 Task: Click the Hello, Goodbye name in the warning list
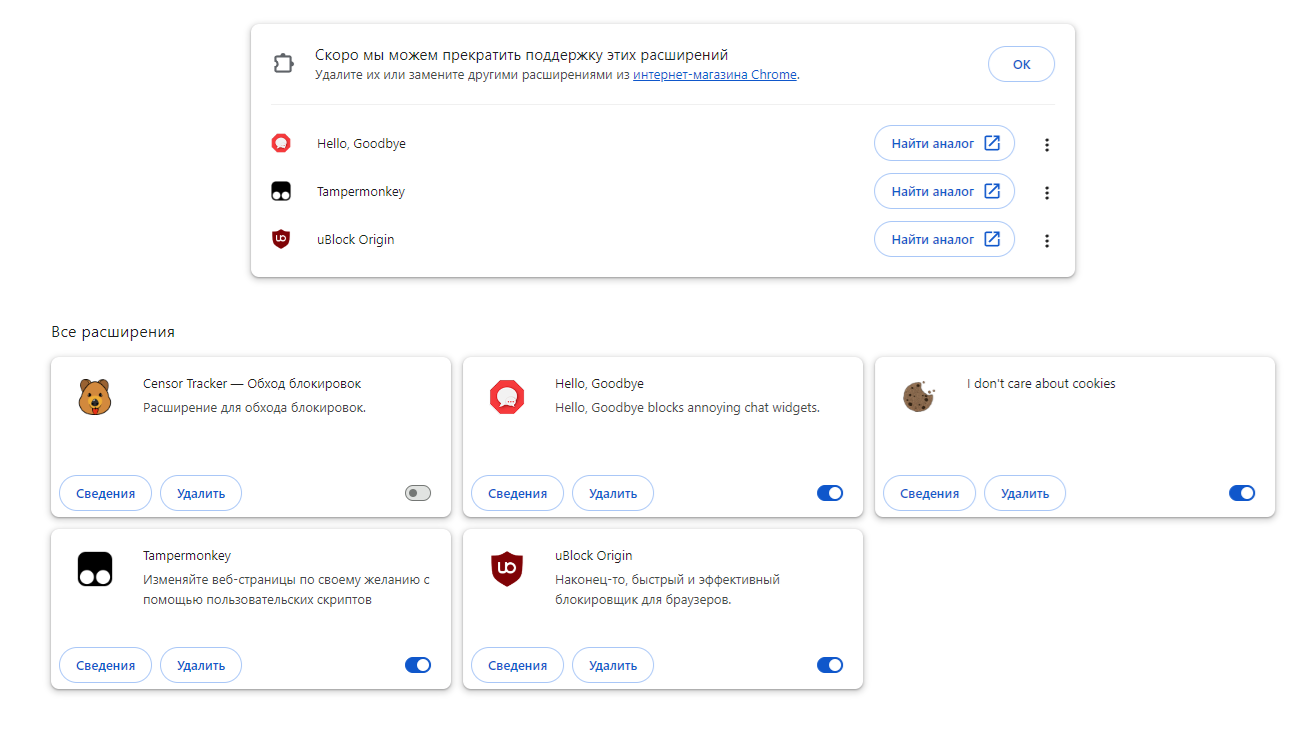pos(361,144)
